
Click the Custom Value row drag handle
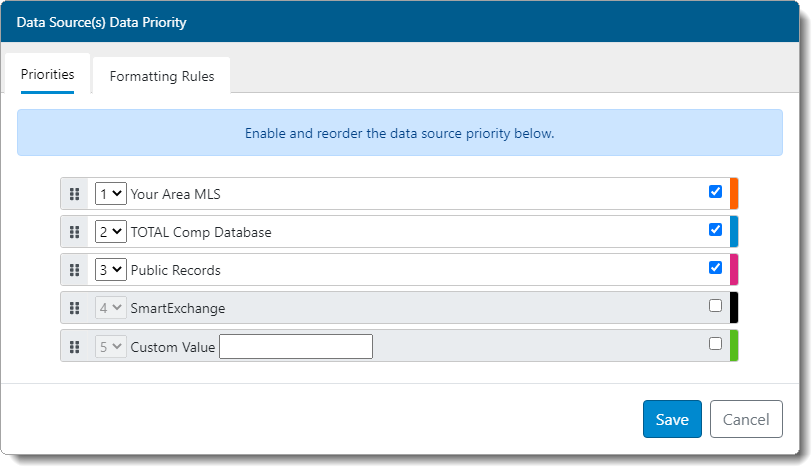pos(75,347)
